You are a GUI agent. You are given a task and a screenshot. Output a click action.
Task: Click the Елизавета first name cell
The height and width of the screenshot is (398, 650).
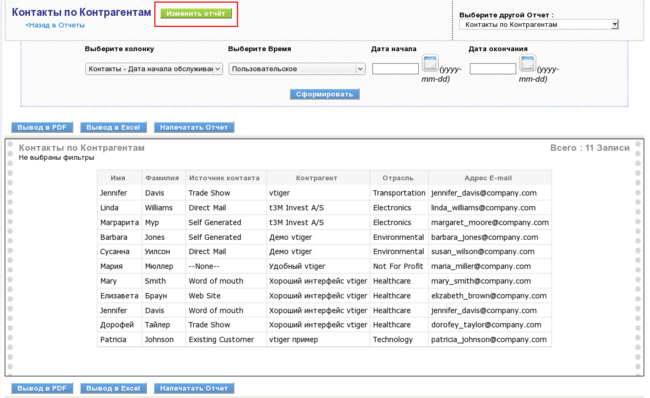pos(119,296)
